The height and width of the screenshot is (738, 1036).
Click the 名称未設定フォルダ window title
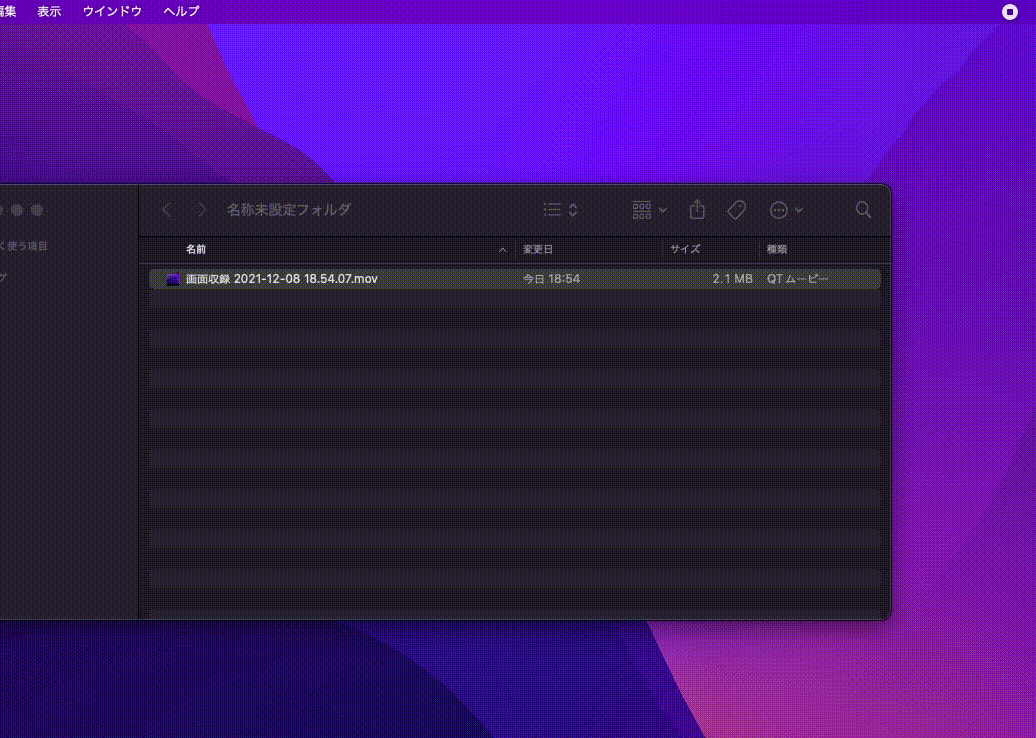point(289,210)
